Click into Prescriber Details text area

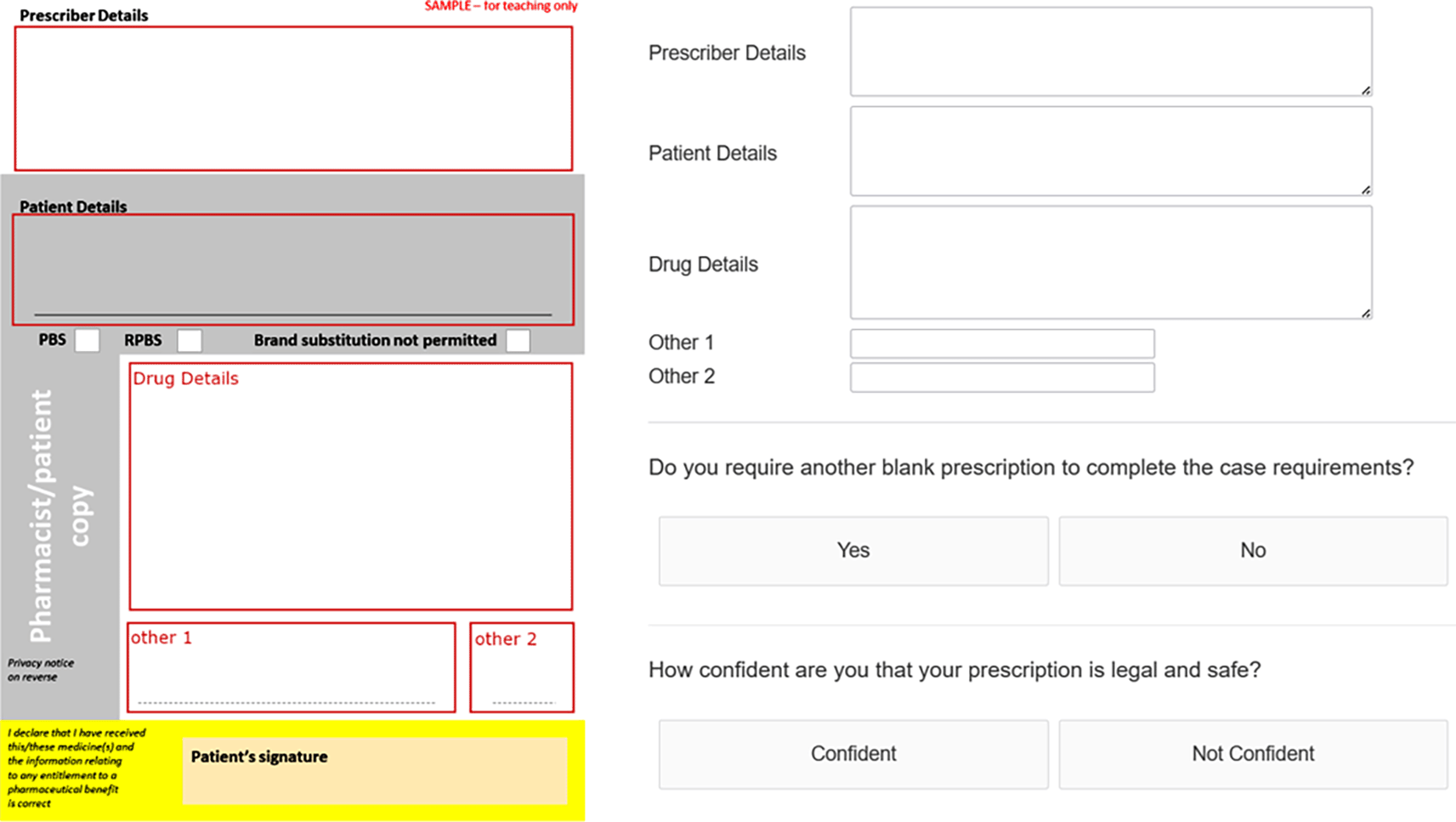1110,52
